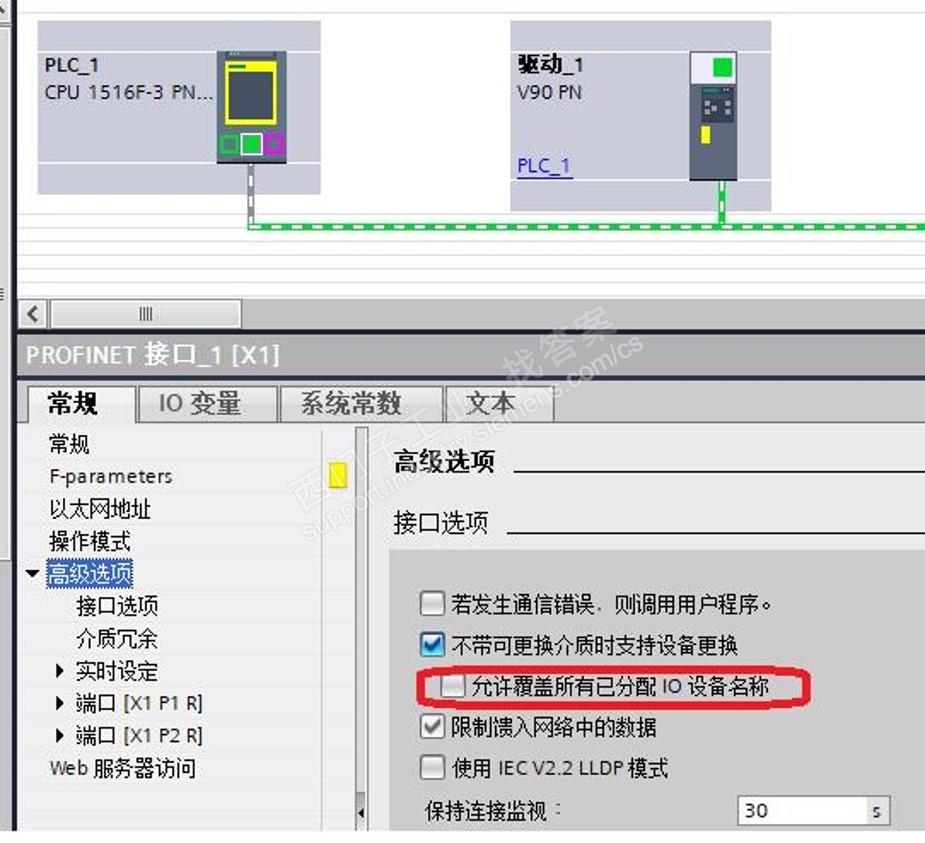Open the PLC_1 link under 驱动_1
The width and height of the screenshot is (925, 843).
tap(544, 166)
